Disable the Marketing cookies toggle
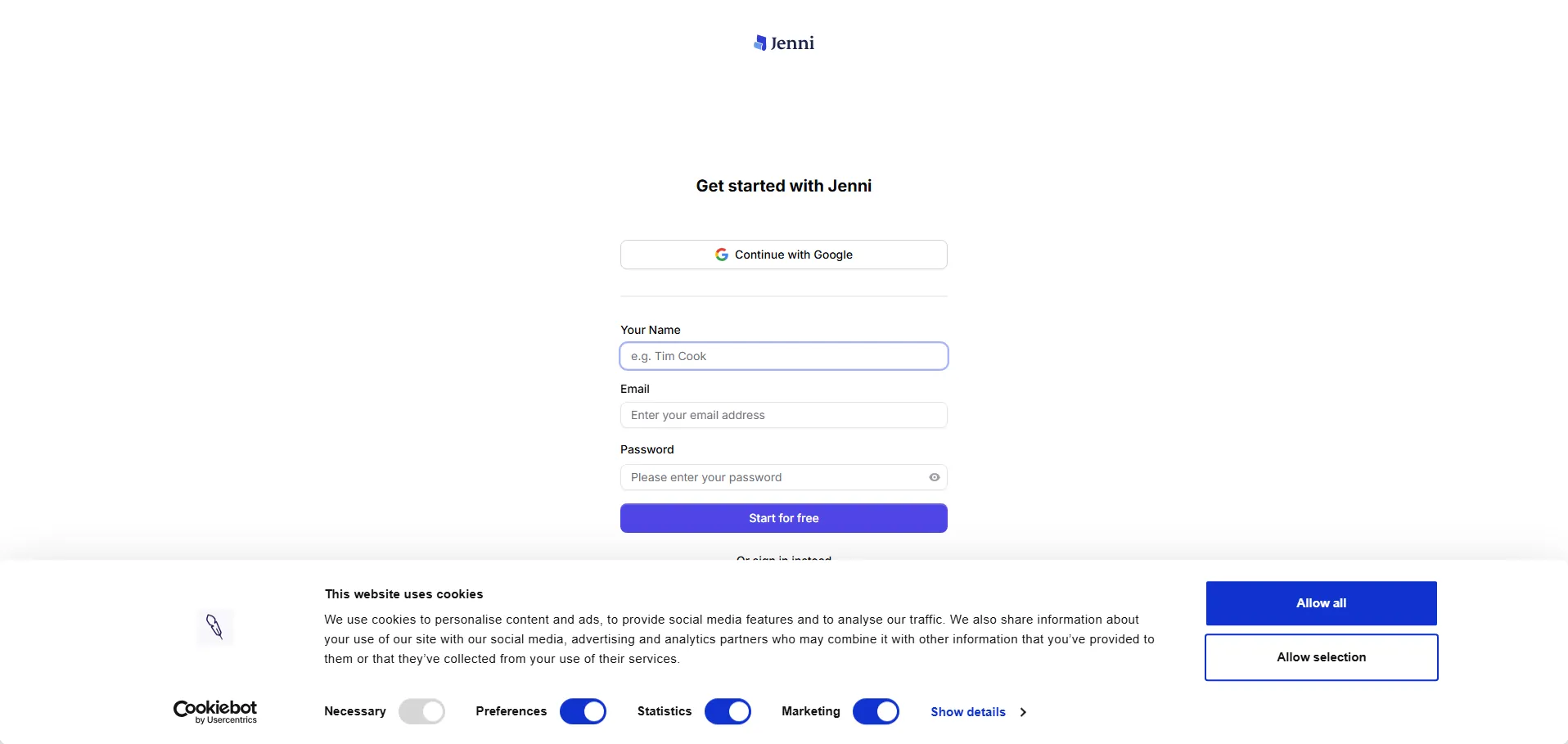 click(x=876, y=711)
